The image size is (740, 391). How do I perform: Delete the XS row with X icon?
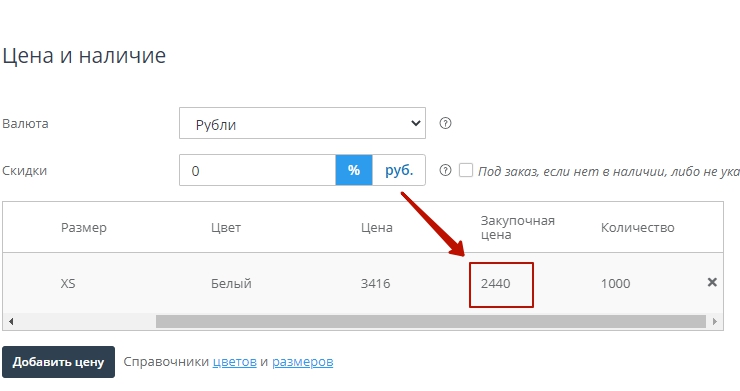[x=712, y=282]
